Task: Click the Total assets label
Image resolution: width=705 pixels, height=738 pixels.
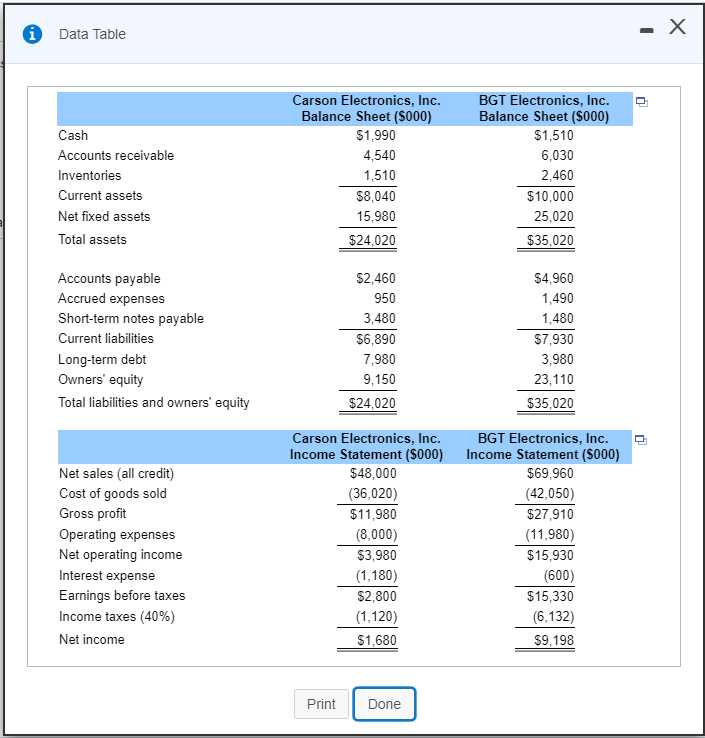Action: [x=92, y=240]
